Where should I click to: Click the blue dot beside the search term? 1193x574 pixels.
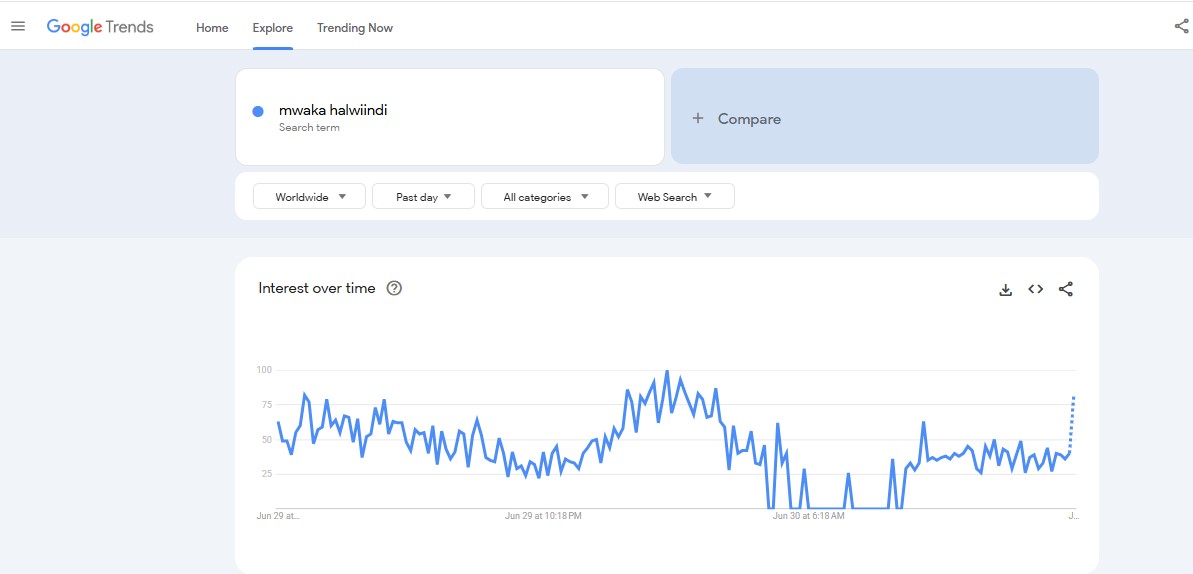coord(258,112)
